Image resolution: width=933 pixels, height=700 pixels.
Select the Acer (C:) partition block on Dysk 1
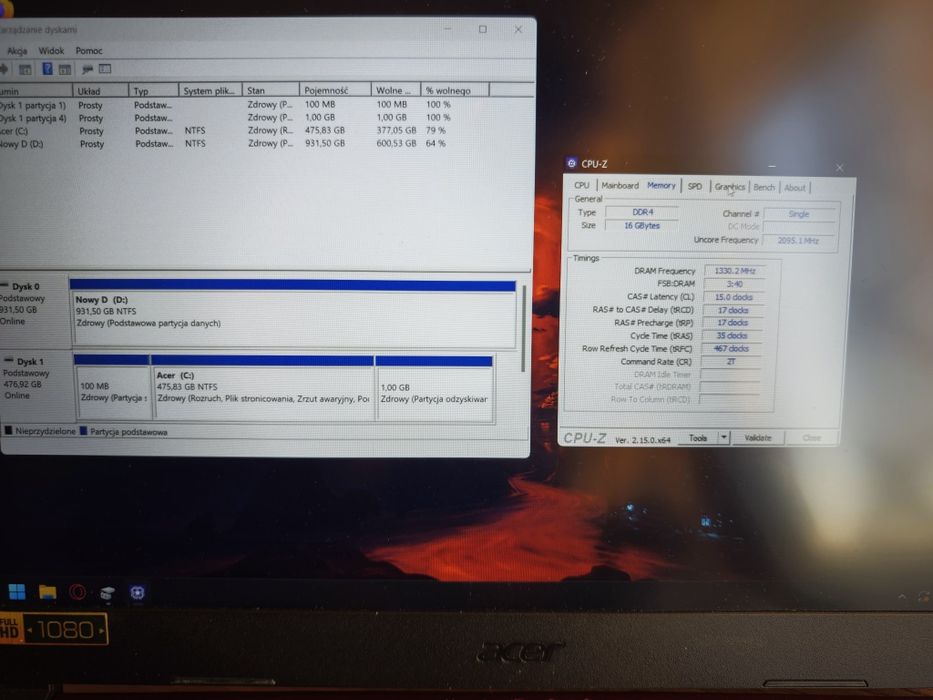pos(263,388)
